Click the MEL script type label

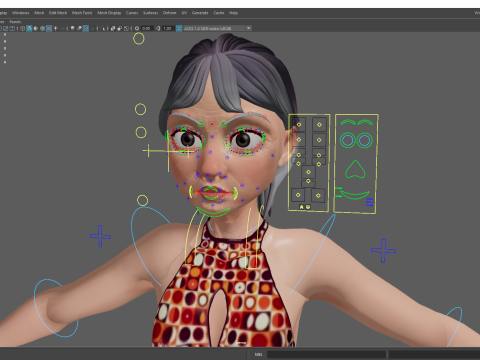coord(258,354)
